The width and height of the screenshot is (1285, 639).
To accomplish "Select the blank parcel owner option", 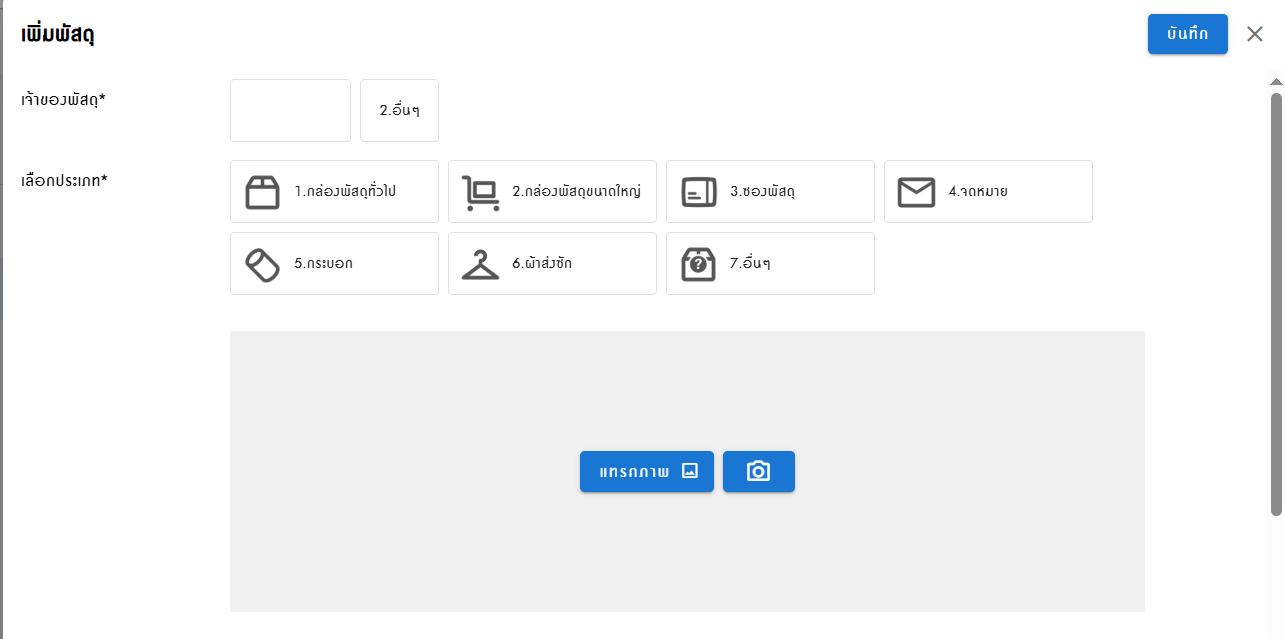I will click(290, 111).
